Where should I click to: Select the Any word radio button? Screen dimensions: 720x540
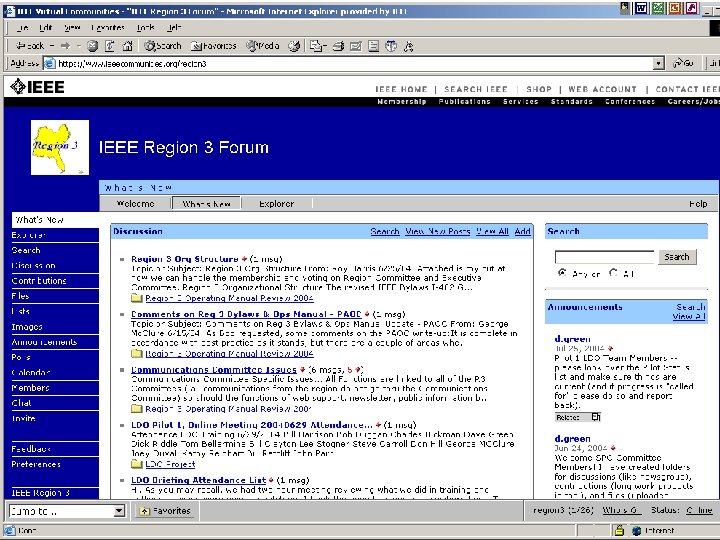point(562,273)
